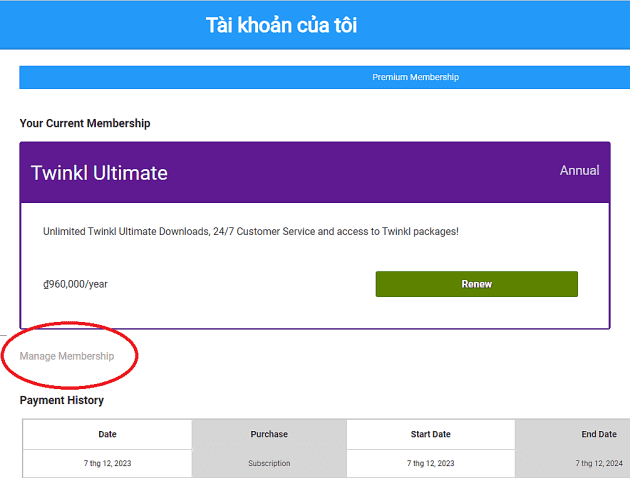Click the Tài khoản của tôi title

281,25
